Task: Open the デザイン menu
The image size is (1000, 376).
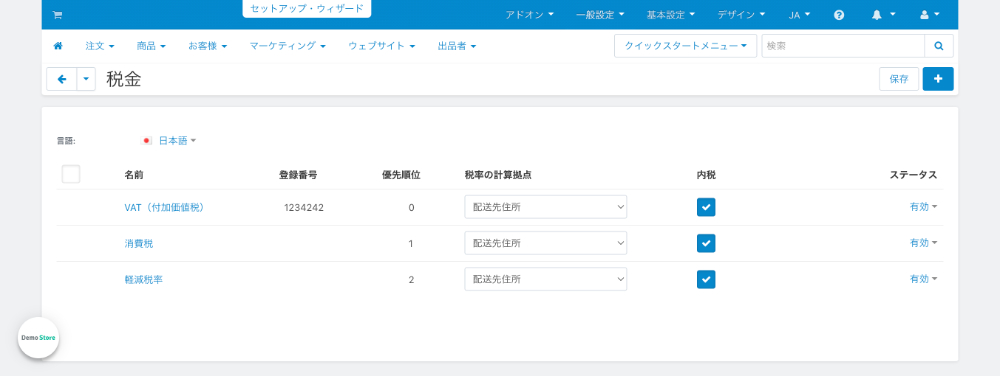Action: pyautogui.click(x=741, y=15)
